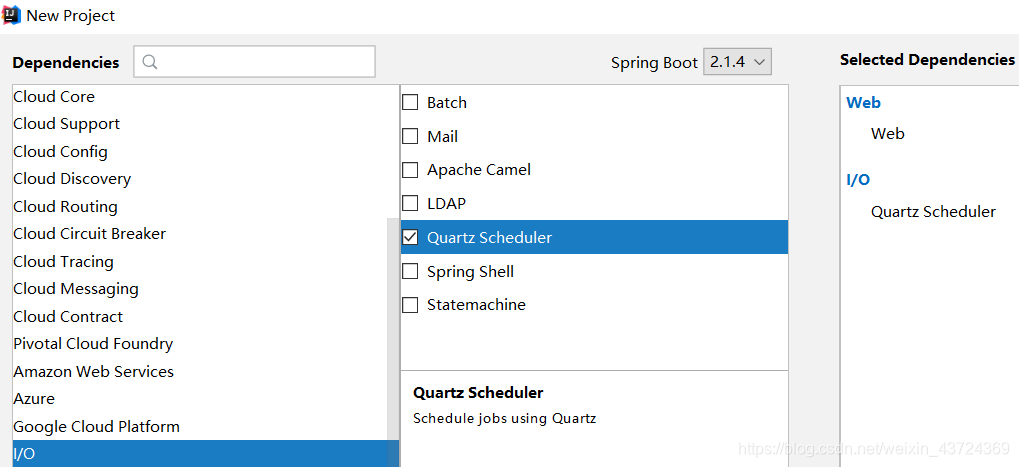Click the IntelliJ IDEA logo icon
Screen dimensions: 1019x467
coord(12,15)
